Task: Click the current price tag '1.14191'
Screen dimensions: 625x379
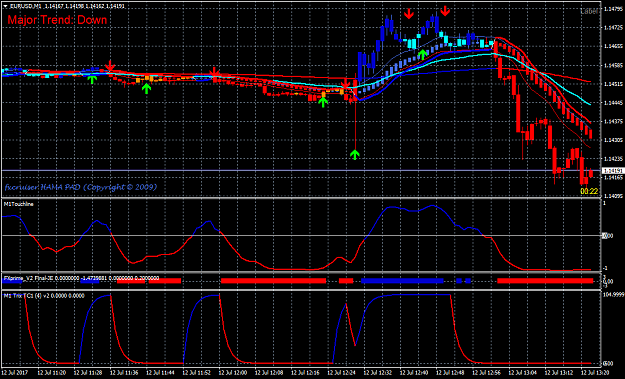Action: [612, 171]
